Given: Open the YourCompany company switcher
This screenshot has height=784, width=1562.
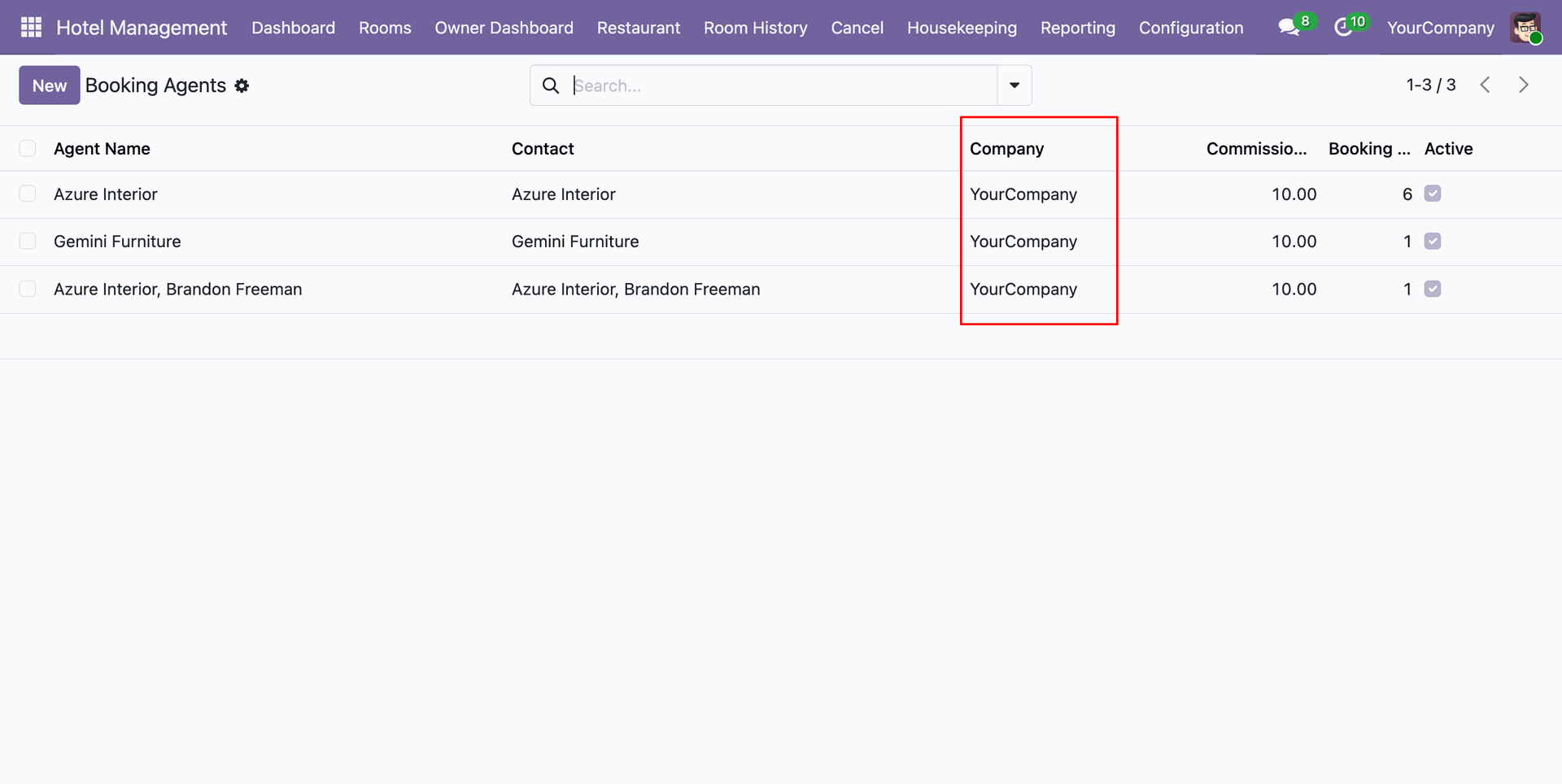Looking at the screenshot, I should point(1441,28).
